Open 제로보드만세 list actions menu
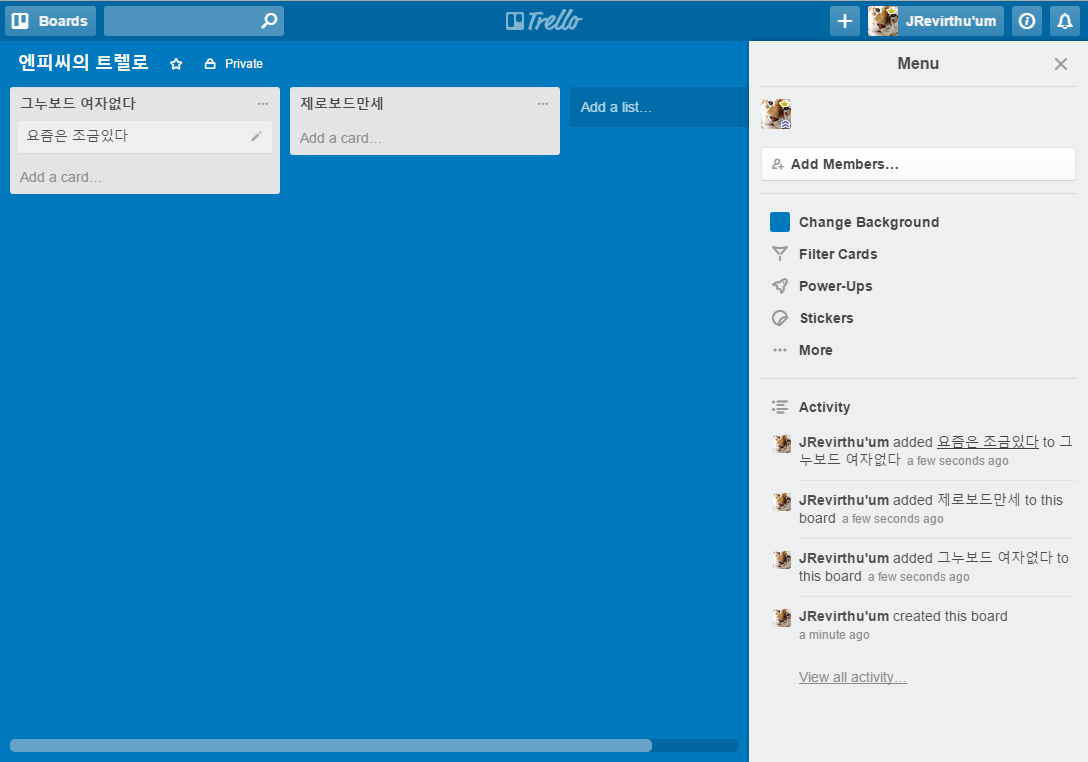 543,104
